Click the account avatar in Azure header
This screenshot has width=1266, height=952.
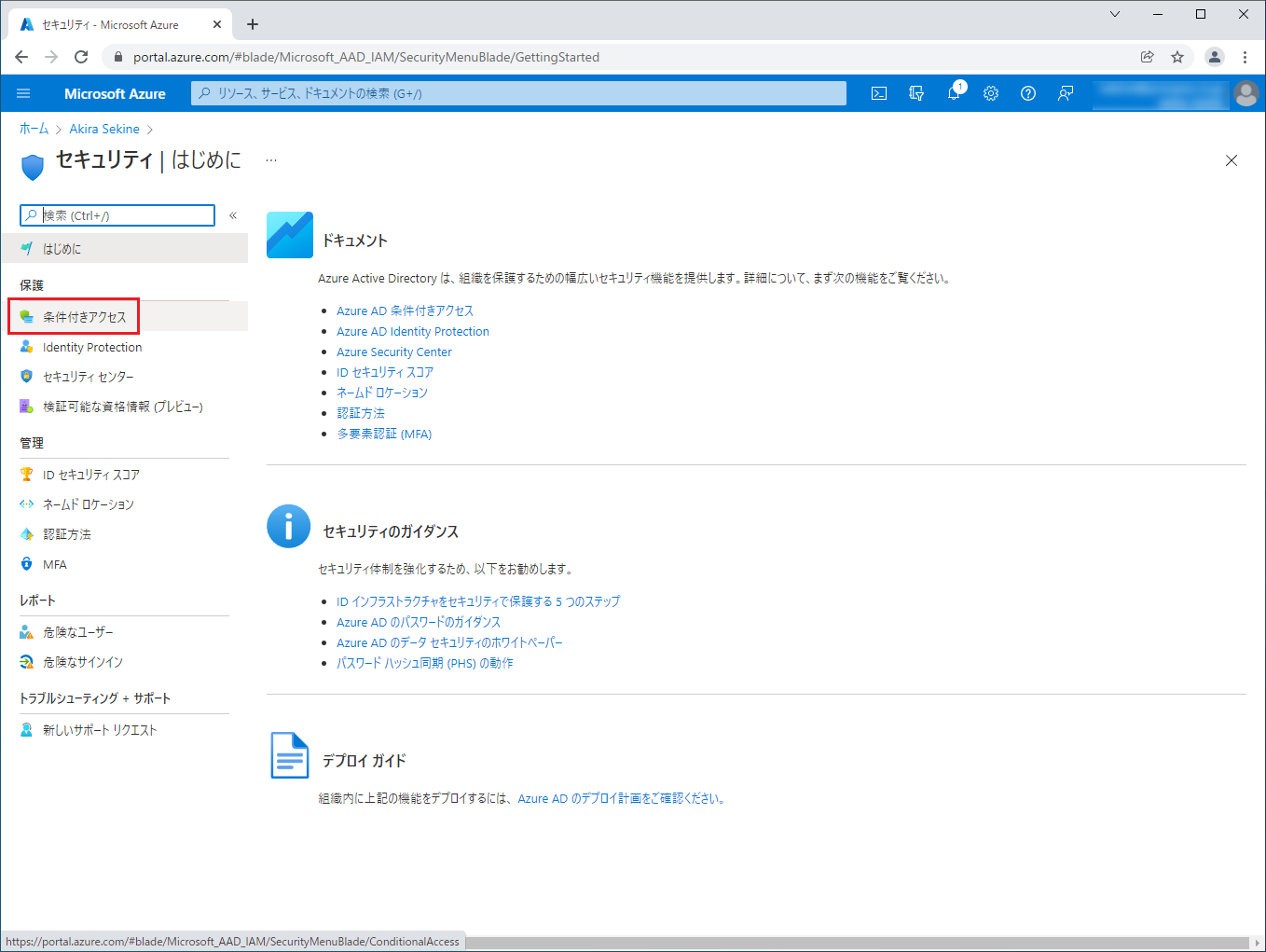1245,93
